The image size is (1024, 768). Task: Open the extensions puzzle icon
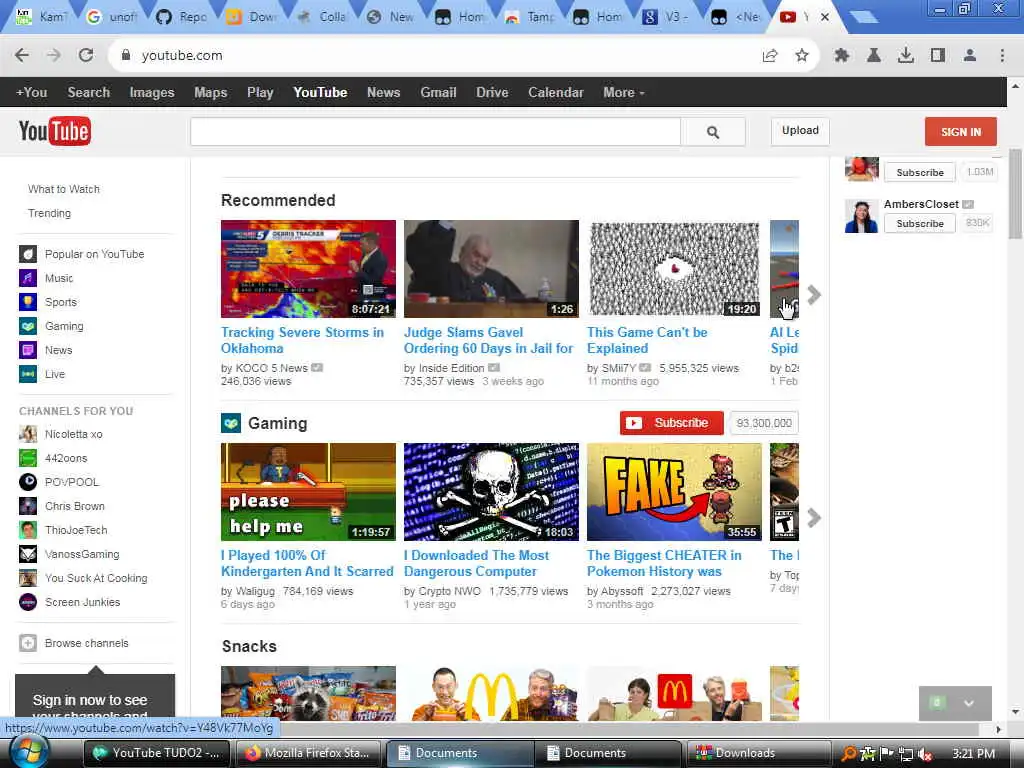point(841,56)
